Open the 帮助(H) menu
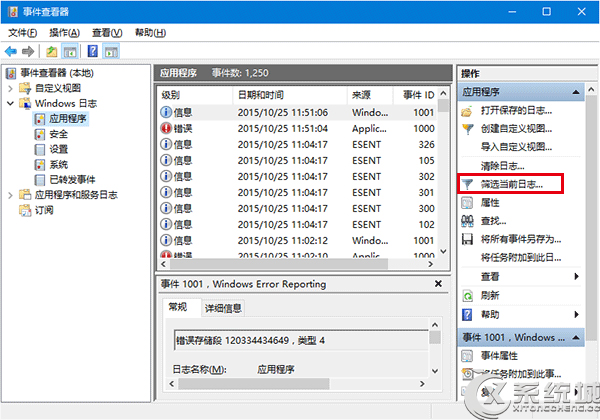 coord(150,33)
